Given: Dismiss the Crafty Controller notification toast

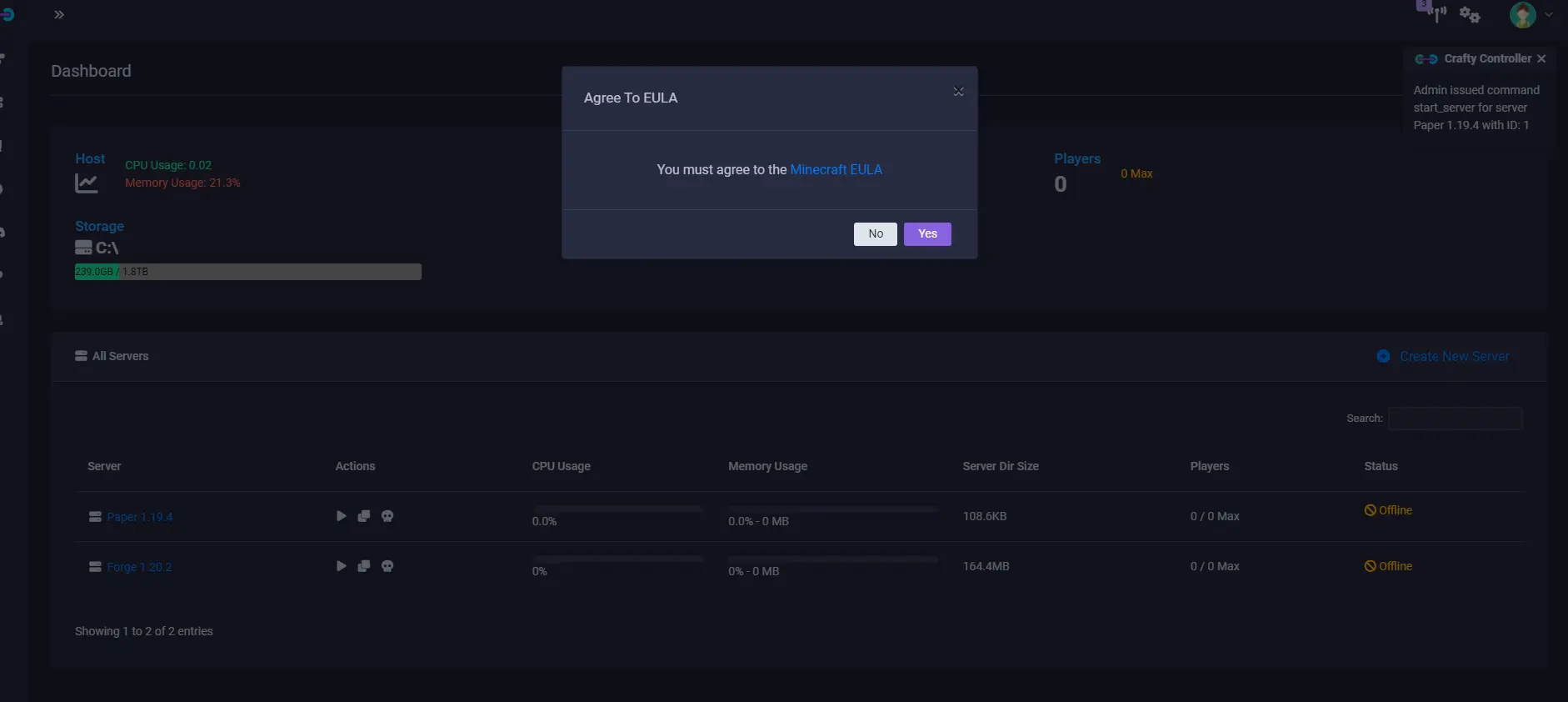Looking at the screenshot, I should click(x=1541, y=58).
